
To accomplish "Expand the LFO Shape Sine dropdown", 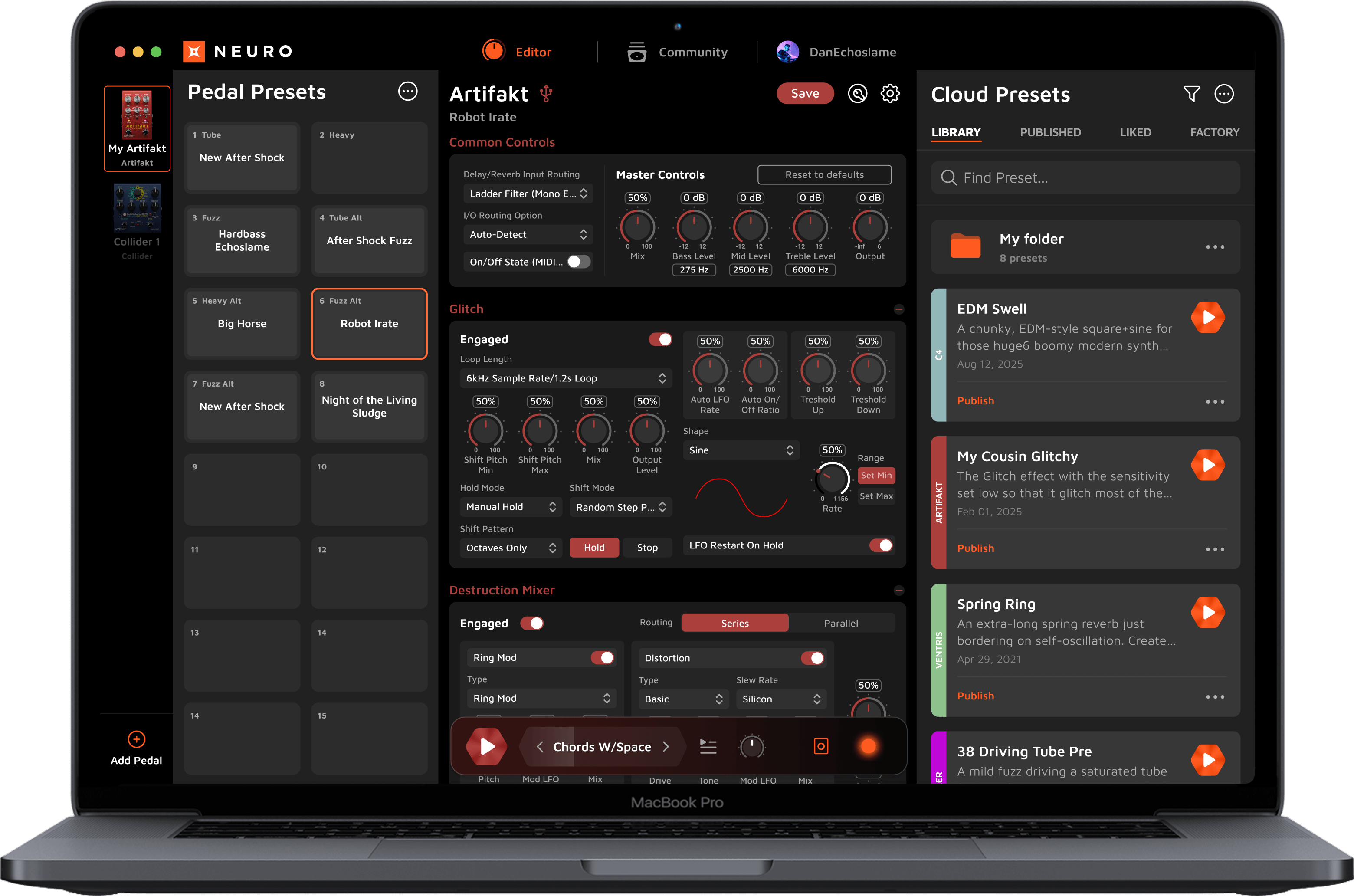I will (x=741, y=450).
